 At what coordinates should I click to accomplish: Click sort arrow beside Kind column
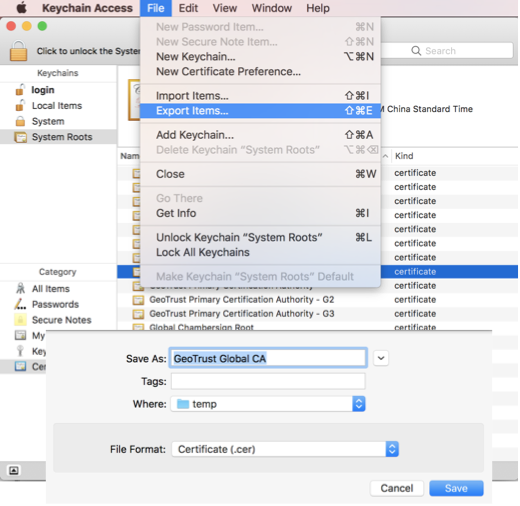click(x=385, y=156)
